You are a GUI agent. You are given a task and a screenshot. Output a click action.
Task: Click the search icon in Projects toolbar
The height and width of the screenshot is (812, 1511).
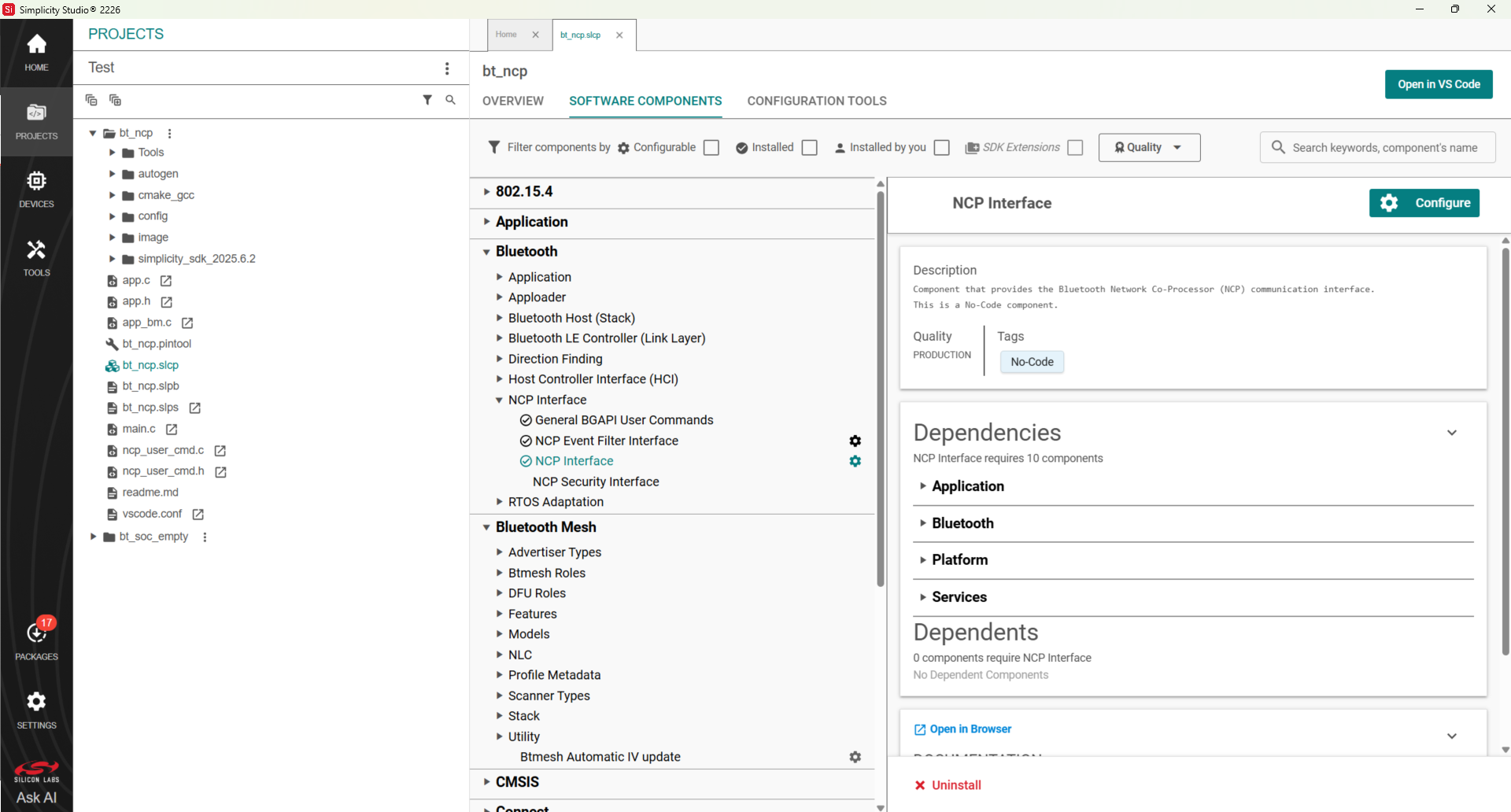pos(450,100)
